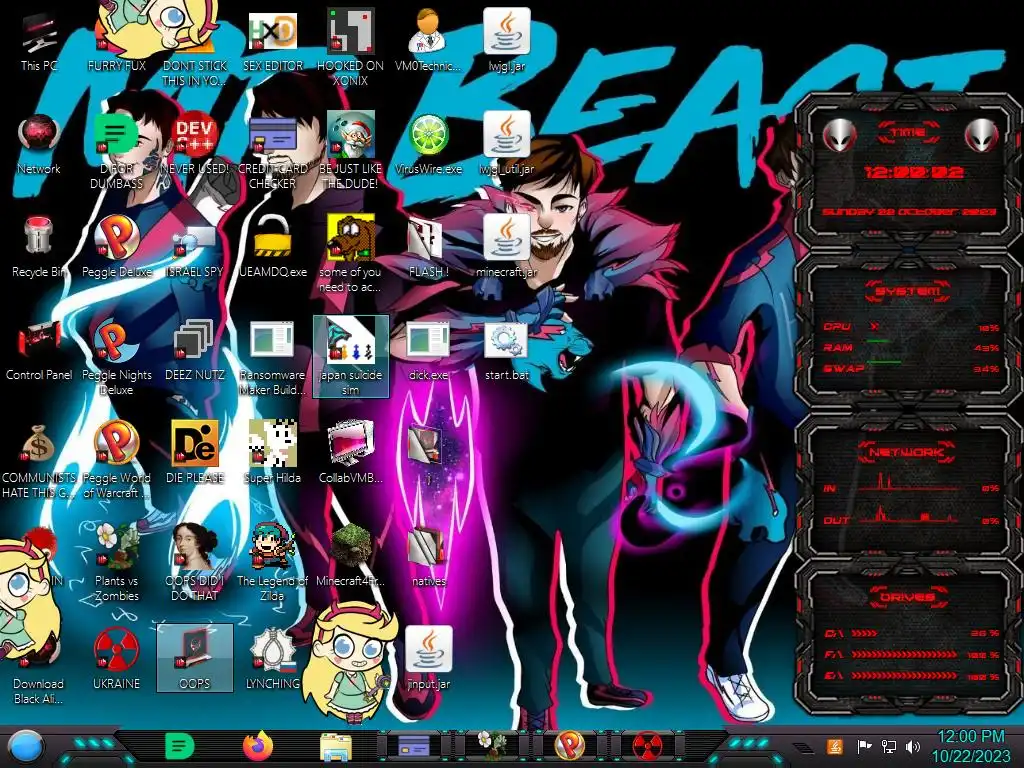Select the folder named j
This screenshot has height=768, width=1024.
point(428,453)
